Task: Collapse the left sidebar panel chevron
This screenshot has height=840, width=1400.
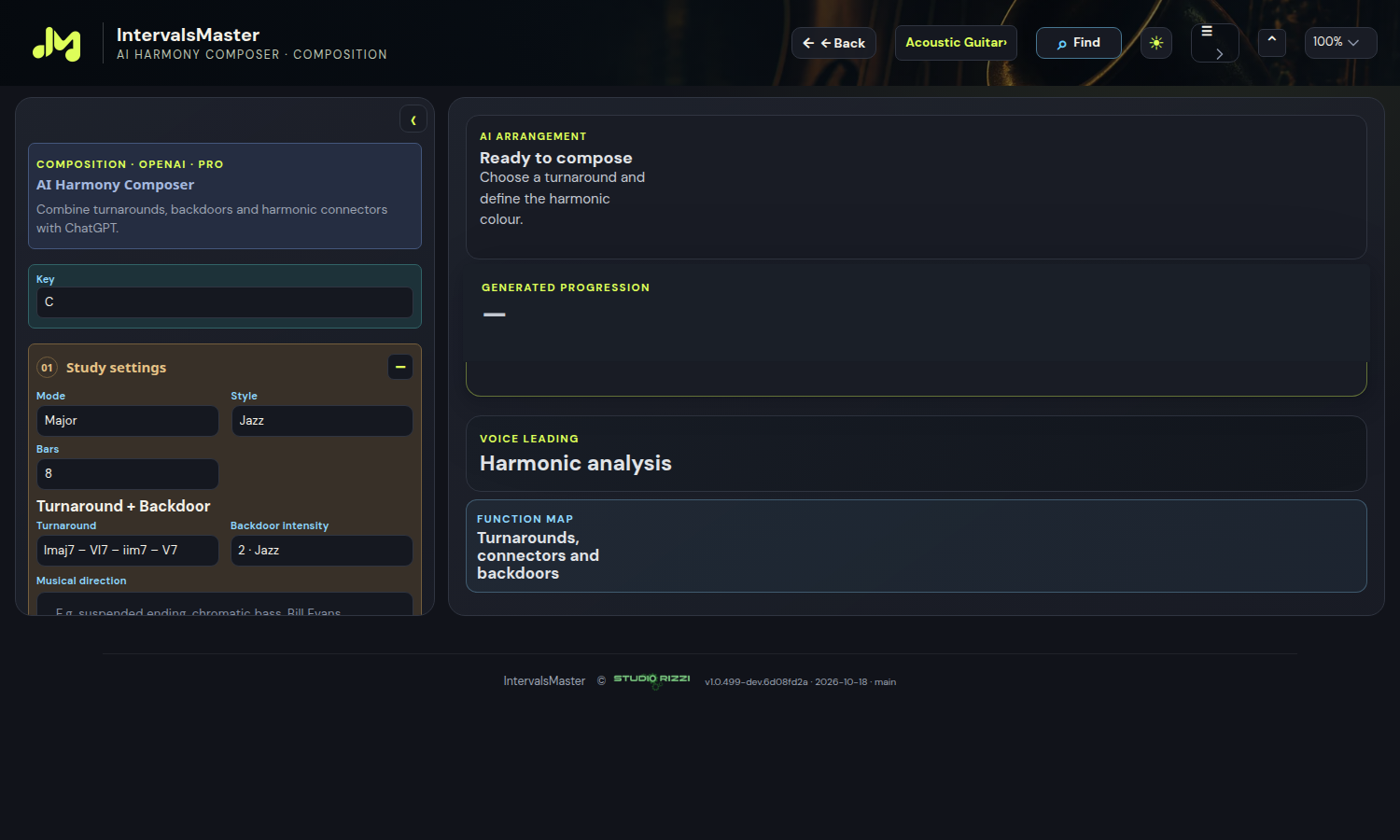Action: point(413,119)
